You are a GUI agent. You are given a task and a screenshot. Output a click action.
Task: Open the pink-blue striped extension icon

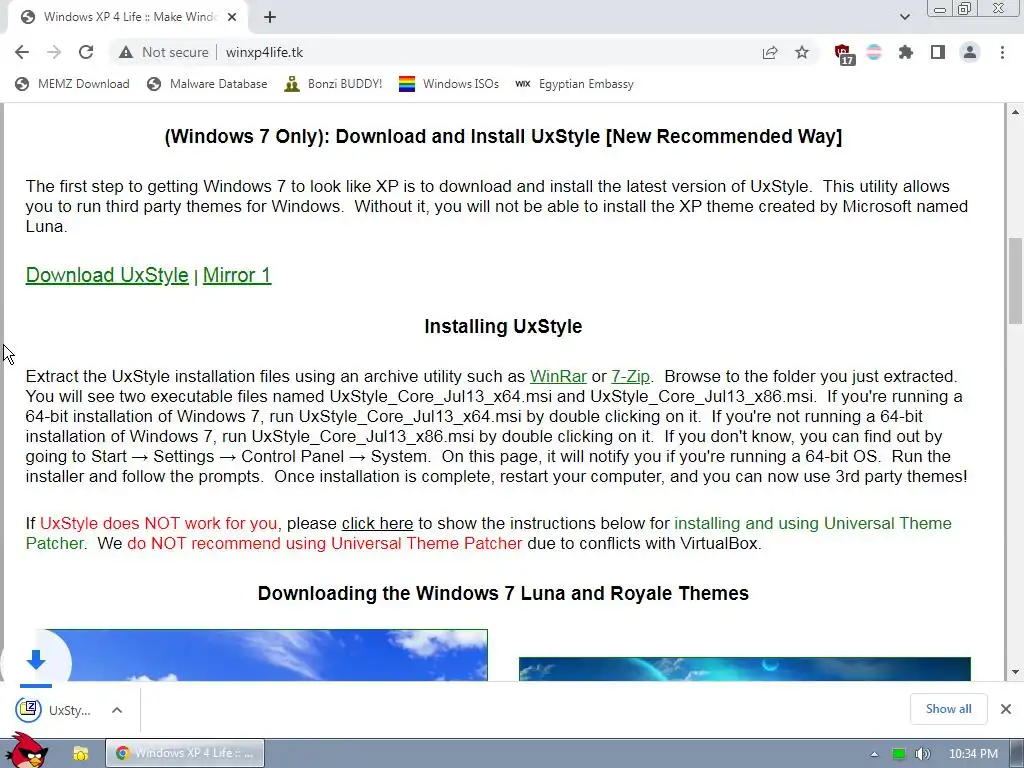pyautogui.click(x=874, y=52)
